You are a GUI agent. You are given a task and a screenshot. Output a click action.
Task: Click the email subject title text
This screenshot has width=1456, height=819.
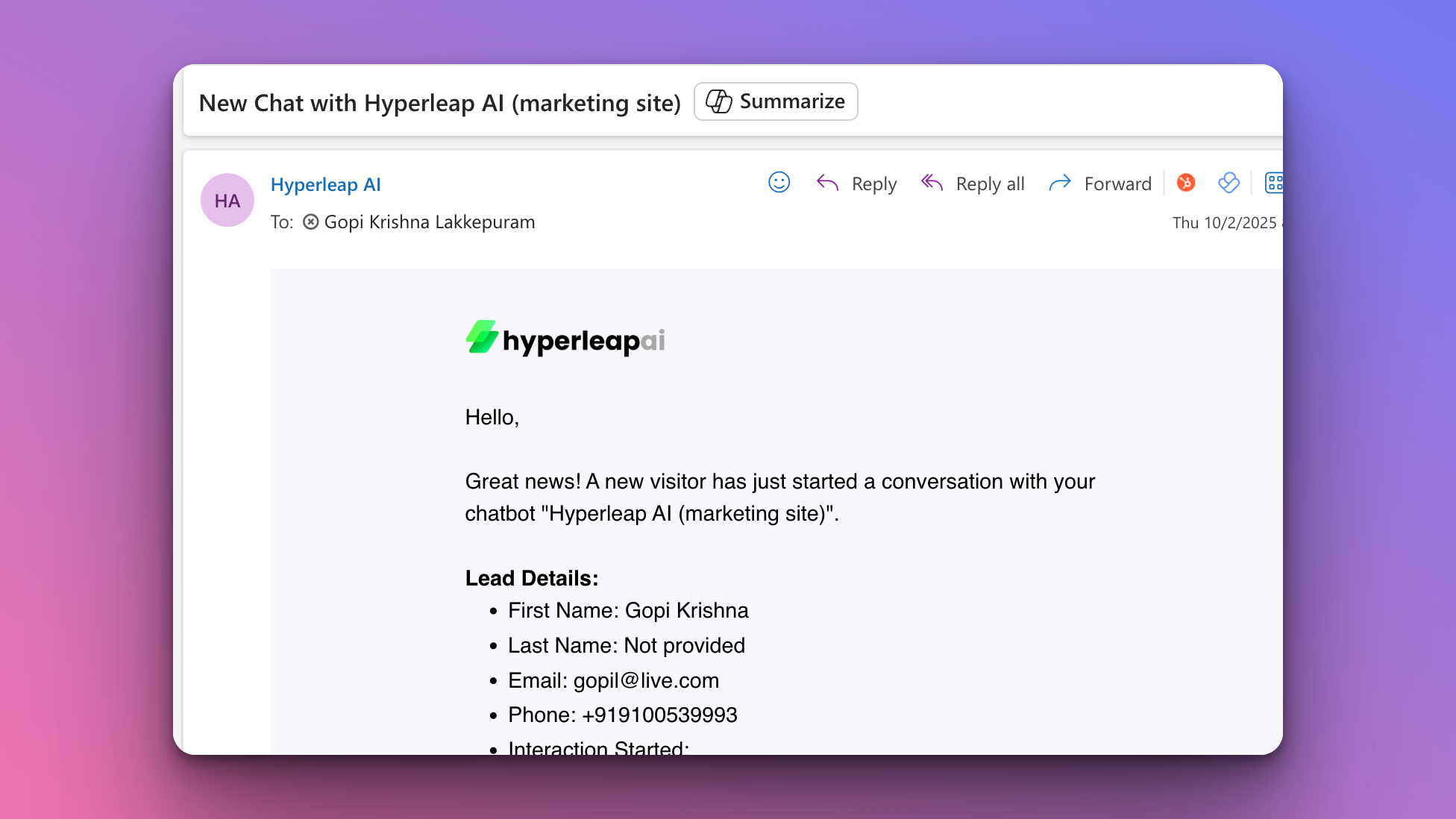pyautogui.click(x=439, y=103)
